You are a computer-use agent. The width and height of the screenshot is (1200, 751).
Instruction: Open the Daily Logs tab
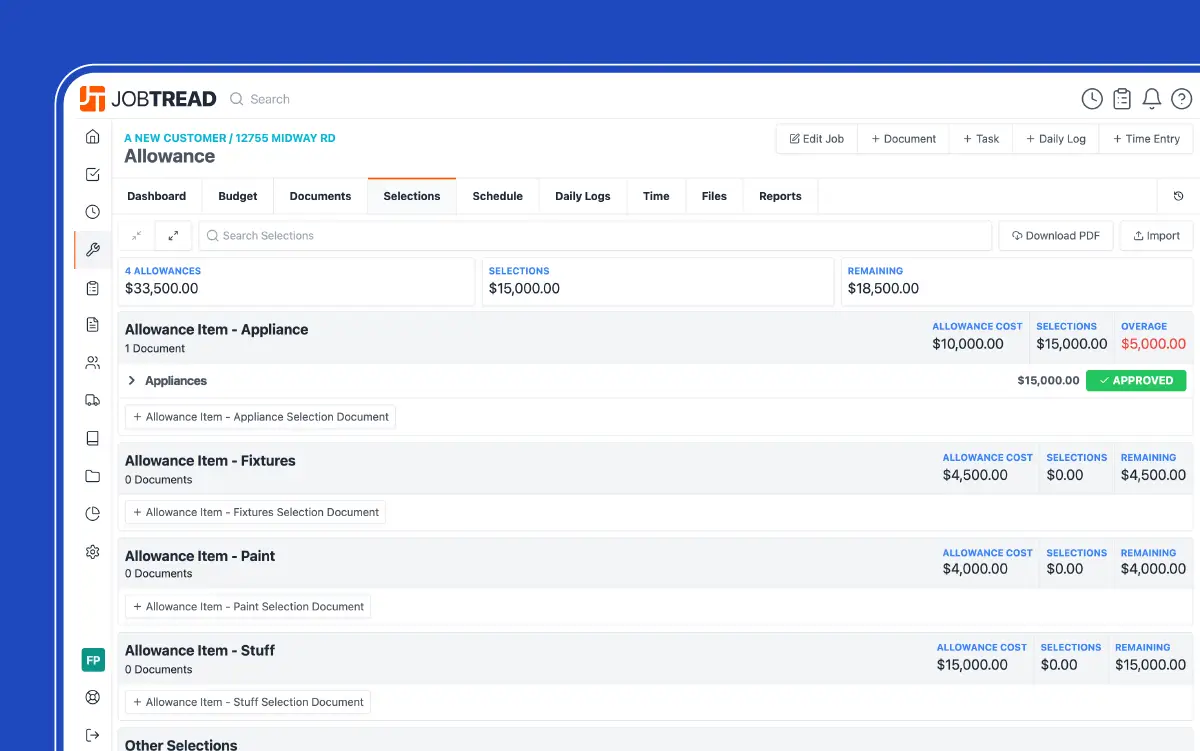click(582, 196)
